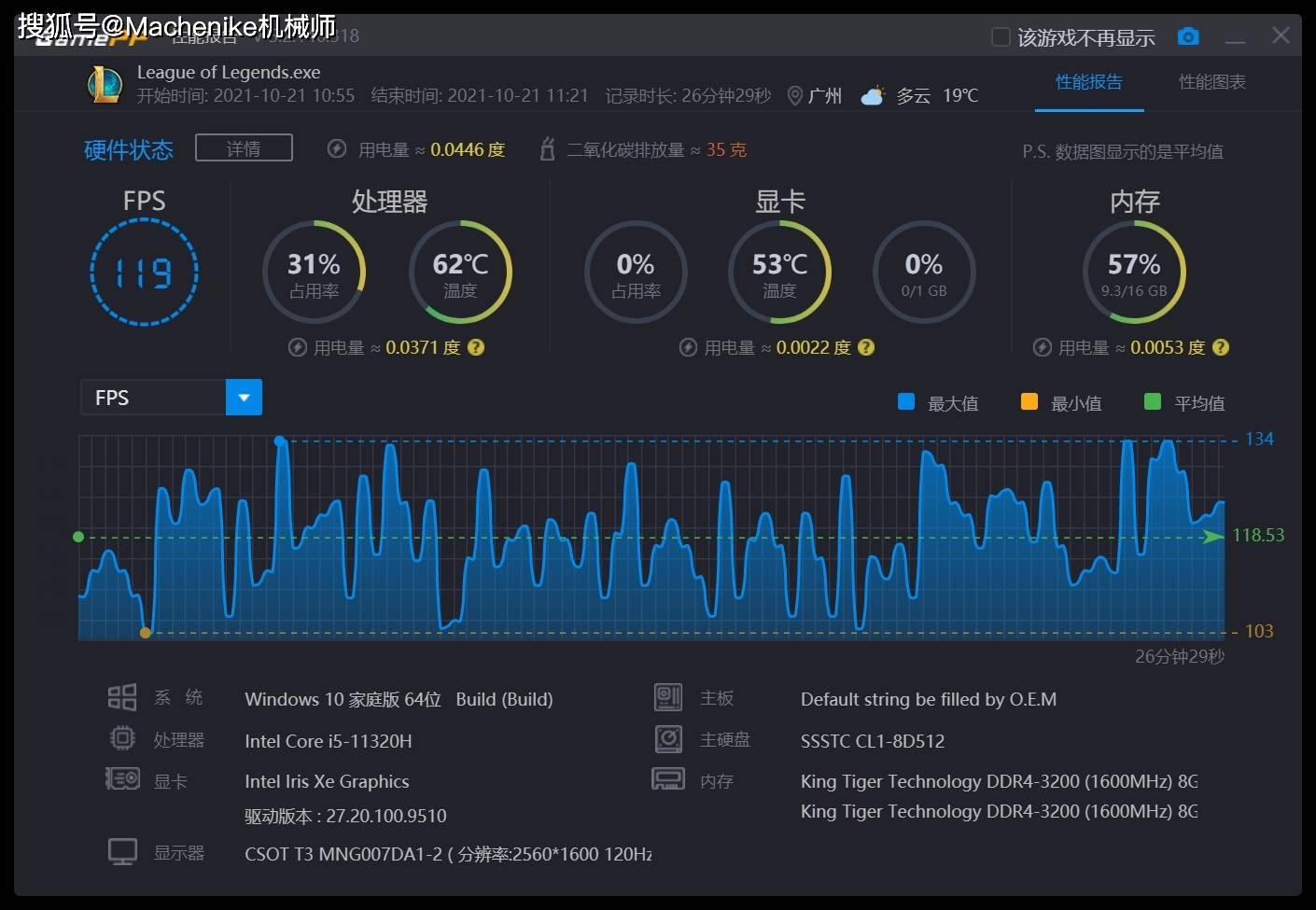
Task: Click the blue maximum FPS point on the chart
Action: (x=280, y=441)
